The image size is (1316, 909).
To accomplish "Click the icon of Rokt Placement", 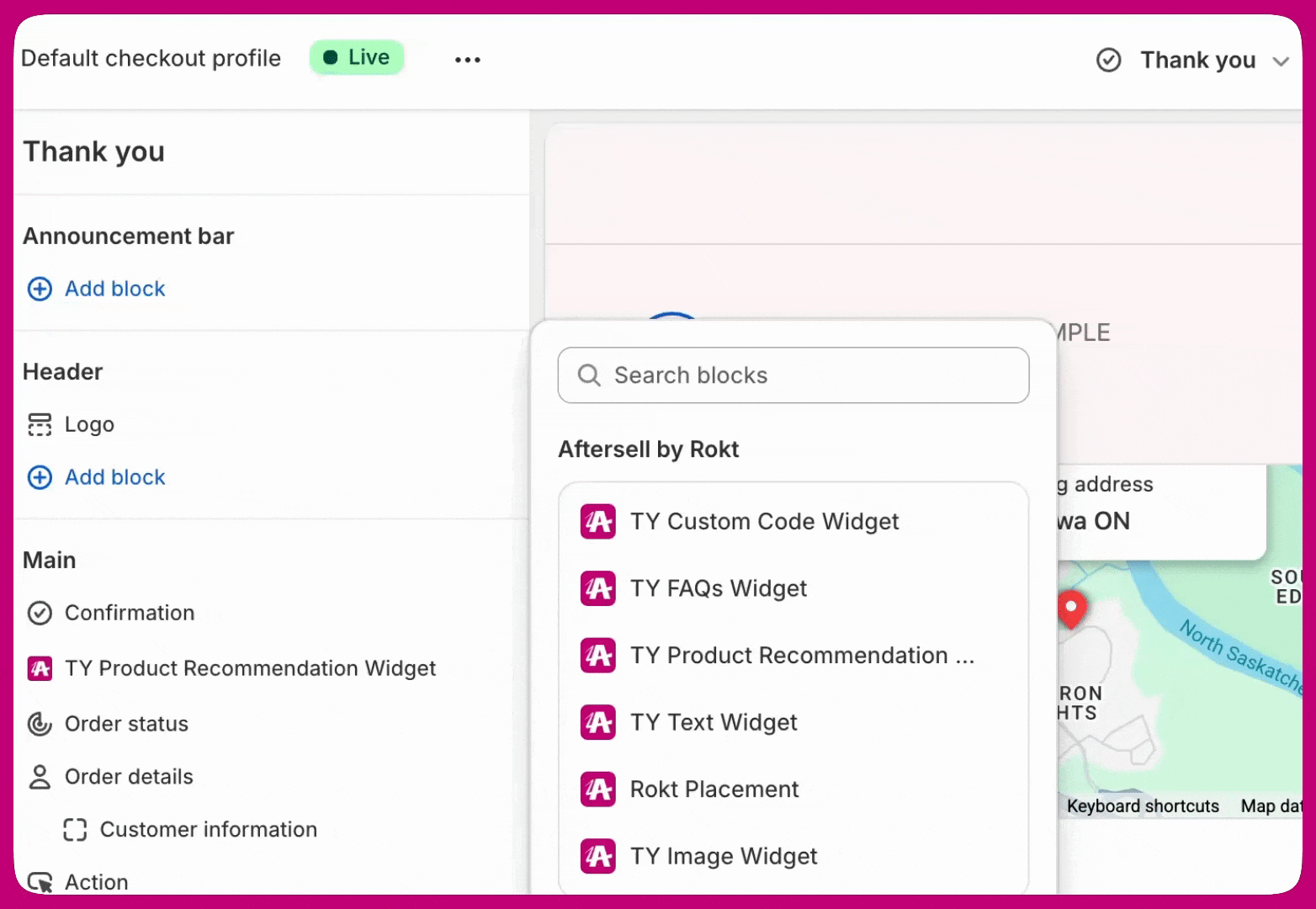I will pos(598,789).
